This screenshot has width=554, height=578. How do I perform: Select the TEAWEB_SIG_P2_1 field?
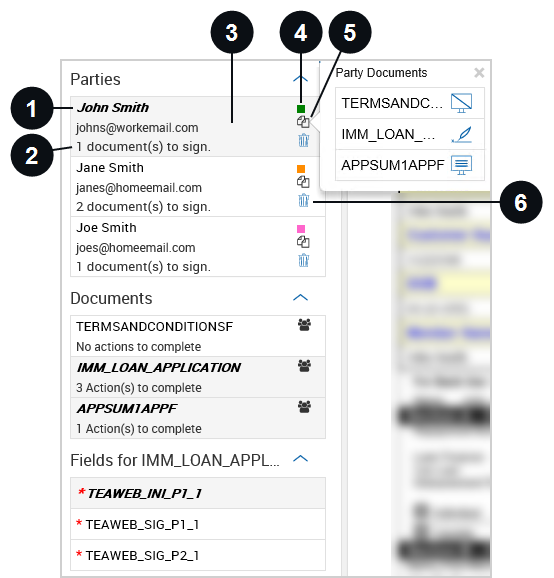198,555
